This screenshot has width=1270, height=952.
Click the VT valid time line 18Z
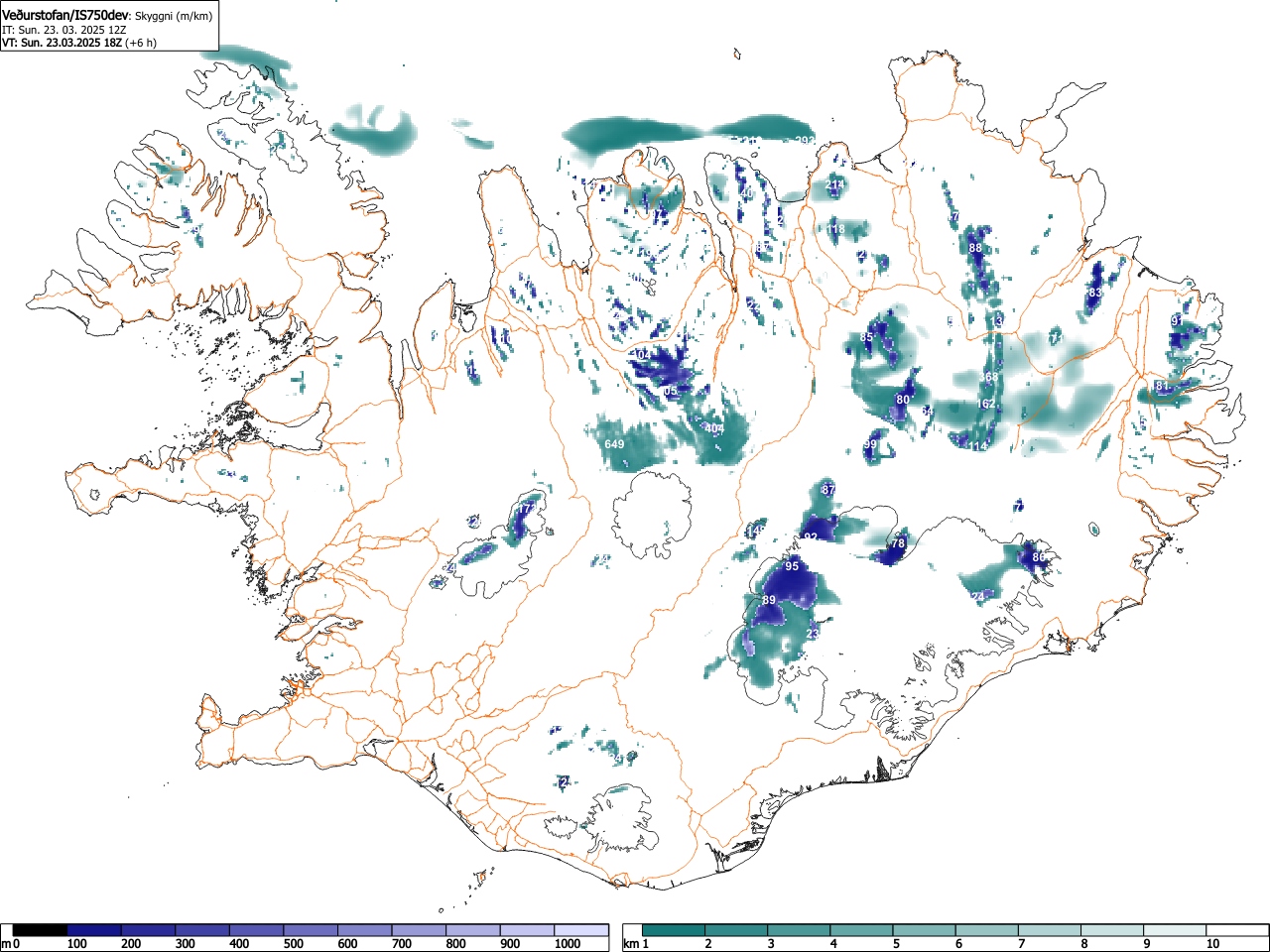(x=78, y=43)
